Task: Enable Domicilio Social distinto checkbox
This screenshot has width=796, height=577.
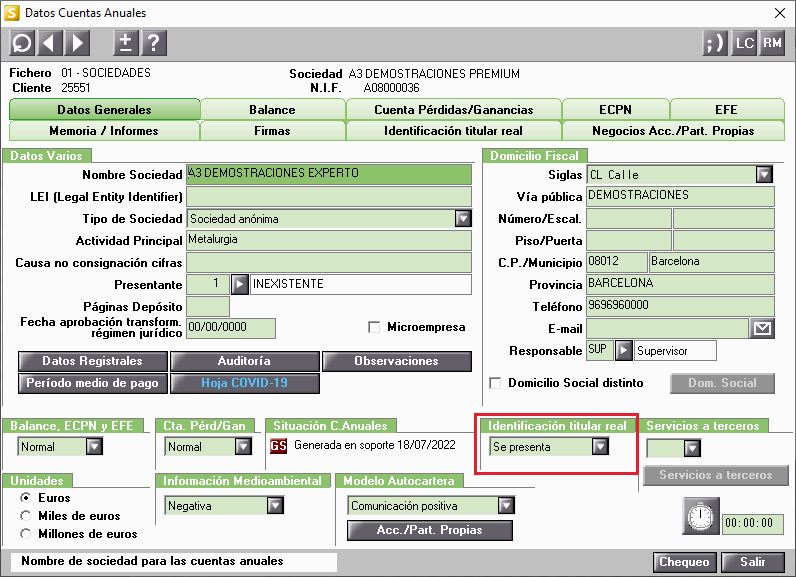Action: (495, 383)
